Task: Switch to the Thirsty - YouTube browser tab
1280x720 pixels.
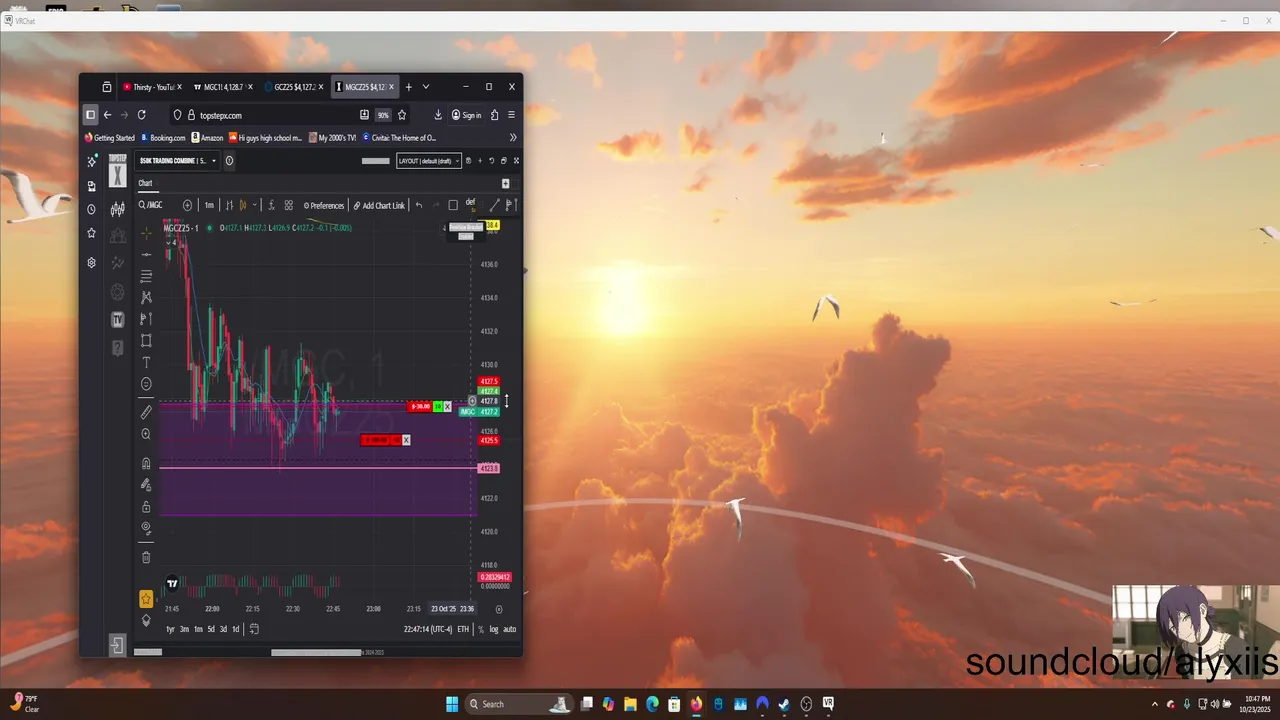Action: click(x=153, y=87)
